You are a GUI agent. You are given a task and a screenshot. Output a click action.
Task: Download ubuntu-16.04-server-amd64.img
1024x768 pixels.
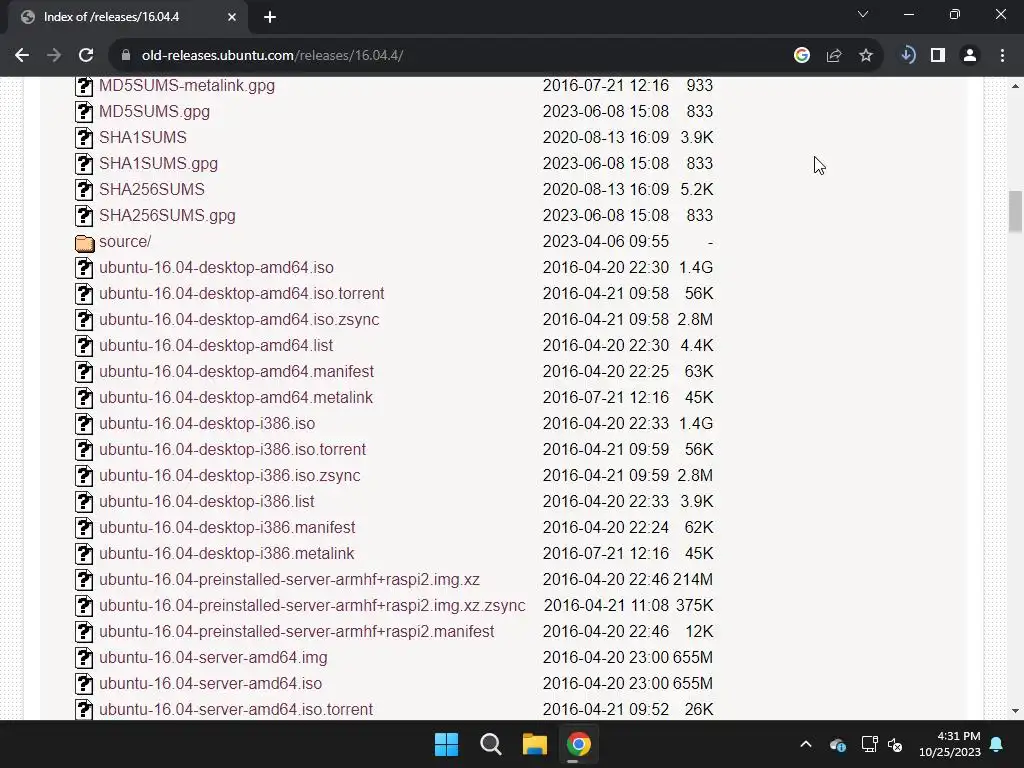pos(214,658)
